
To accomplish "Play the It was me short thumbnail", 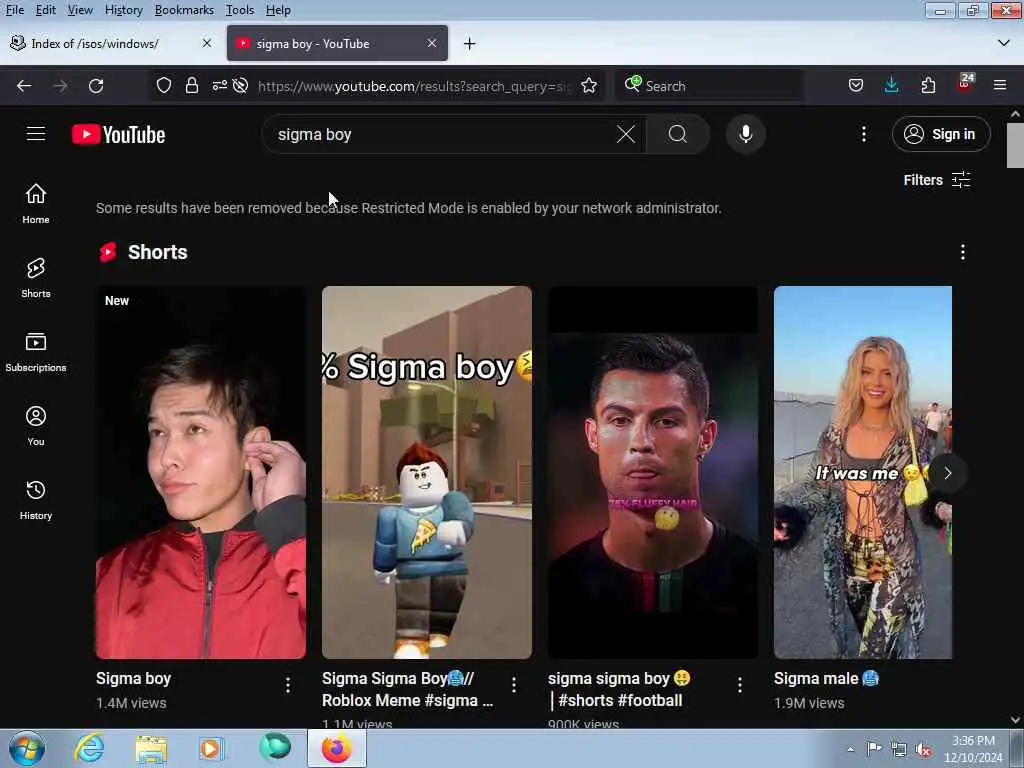I will point(863,472).
